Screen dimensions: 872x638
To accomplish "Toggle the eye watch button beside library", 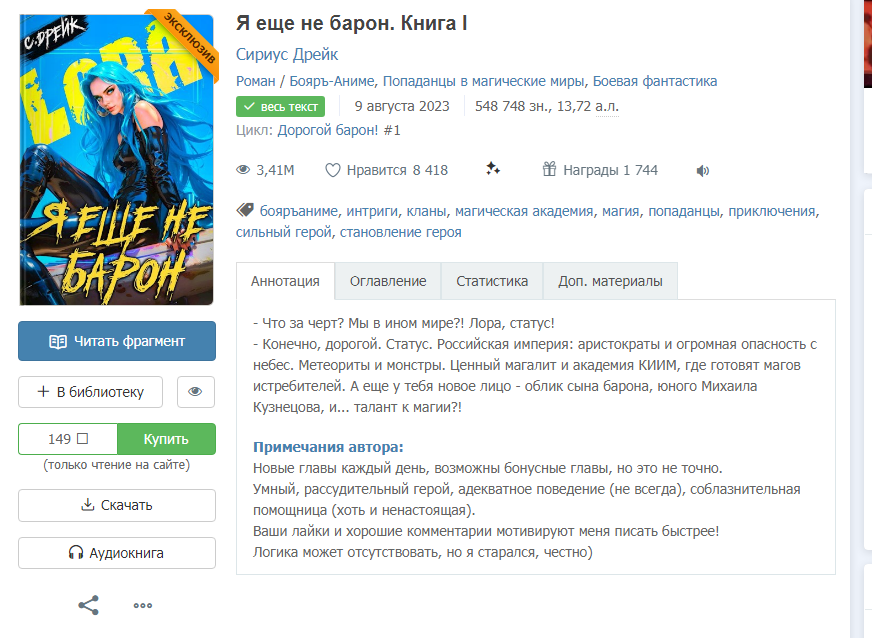I will (x=195, y=392).
